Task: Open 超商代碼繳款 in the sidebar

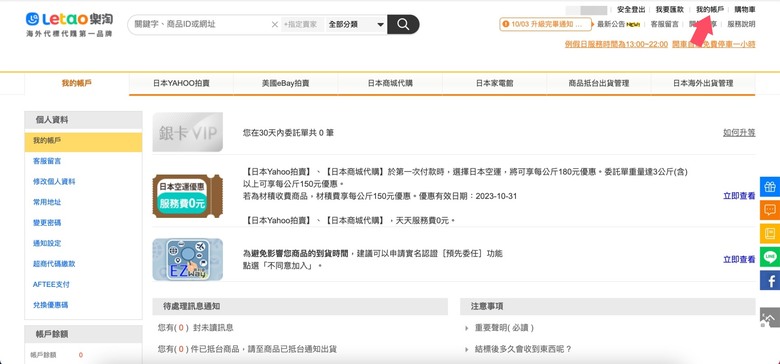Action: (x=54, y=264)
